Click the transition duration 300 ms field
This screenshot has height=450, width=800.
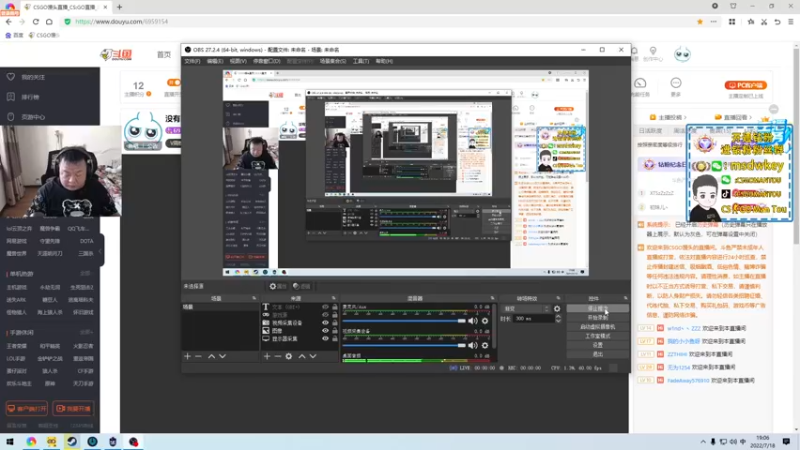(x=533, y=318)
